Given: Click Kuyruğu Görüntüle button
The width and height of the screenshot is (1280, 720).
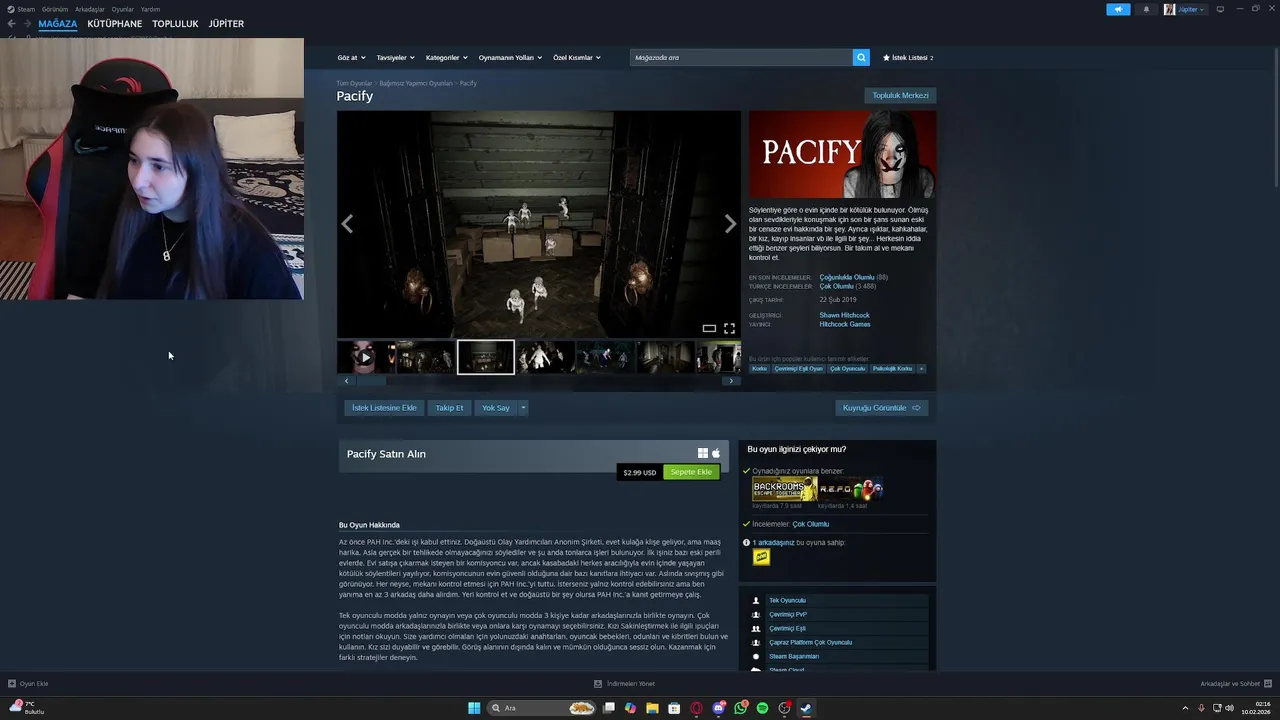Looking at the screenshot, I should point(882,408).
